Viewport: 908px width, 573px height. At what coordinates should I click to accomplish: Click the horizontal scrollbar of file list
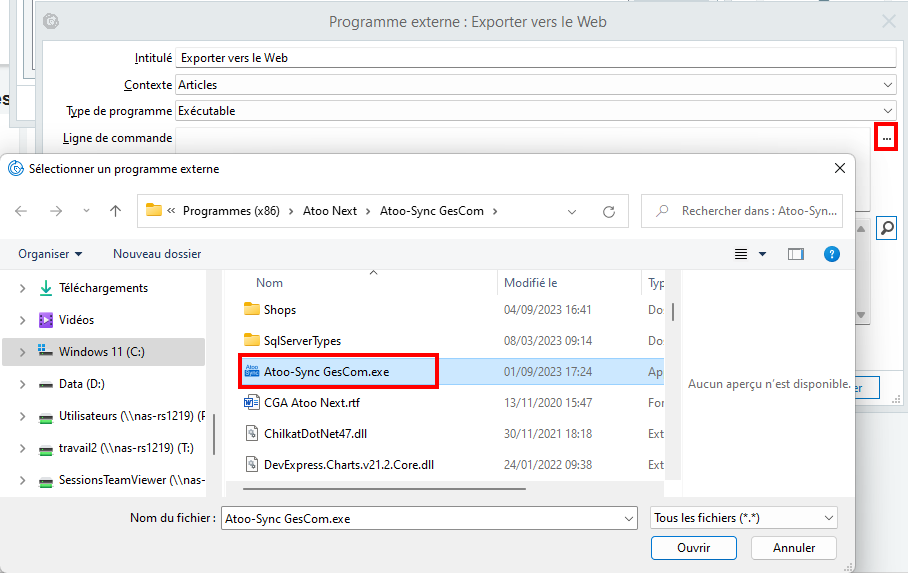pyautogui.click(x=384, y=489)
